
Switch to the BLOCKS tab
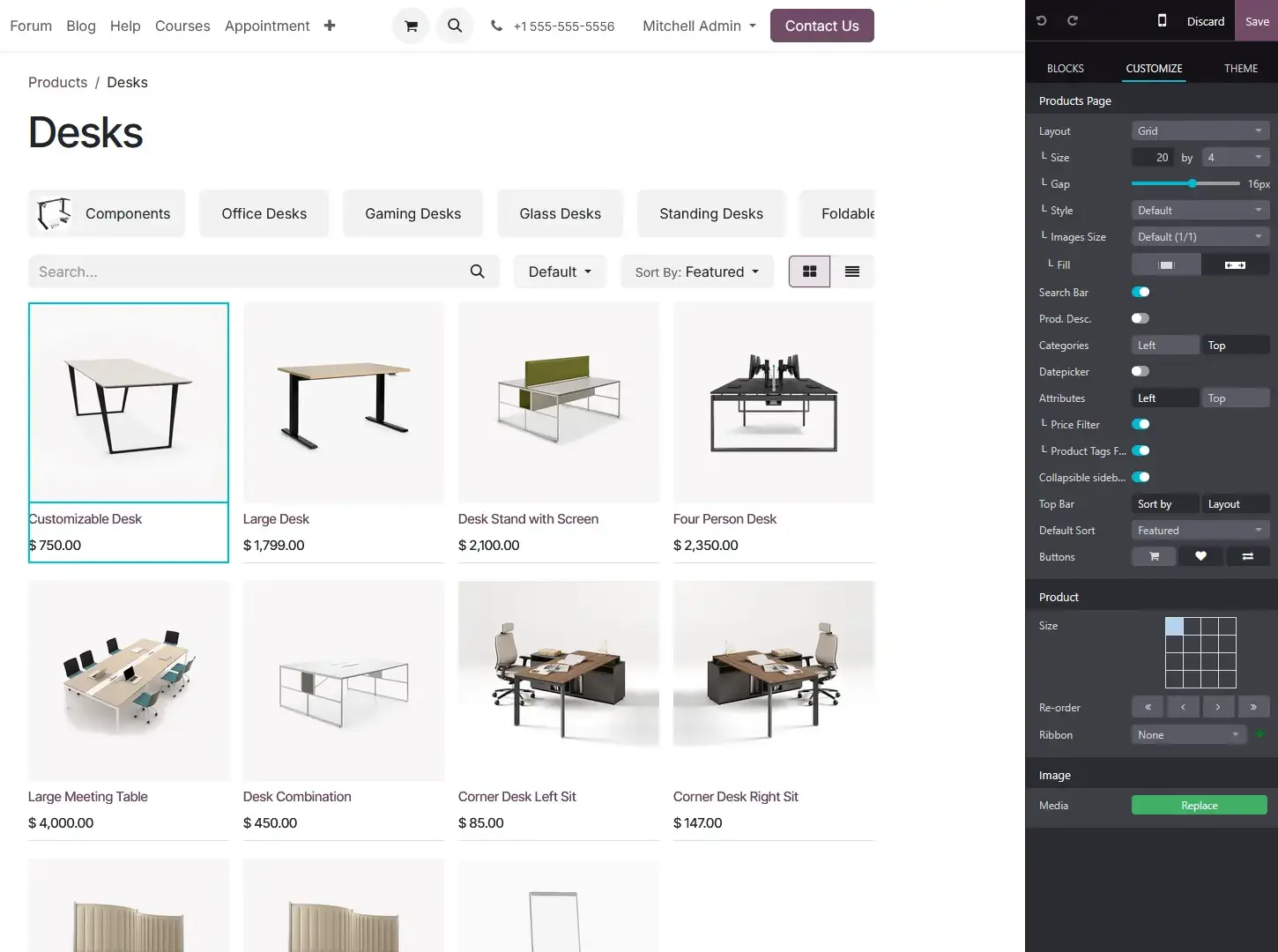(x=1066, y=68)
